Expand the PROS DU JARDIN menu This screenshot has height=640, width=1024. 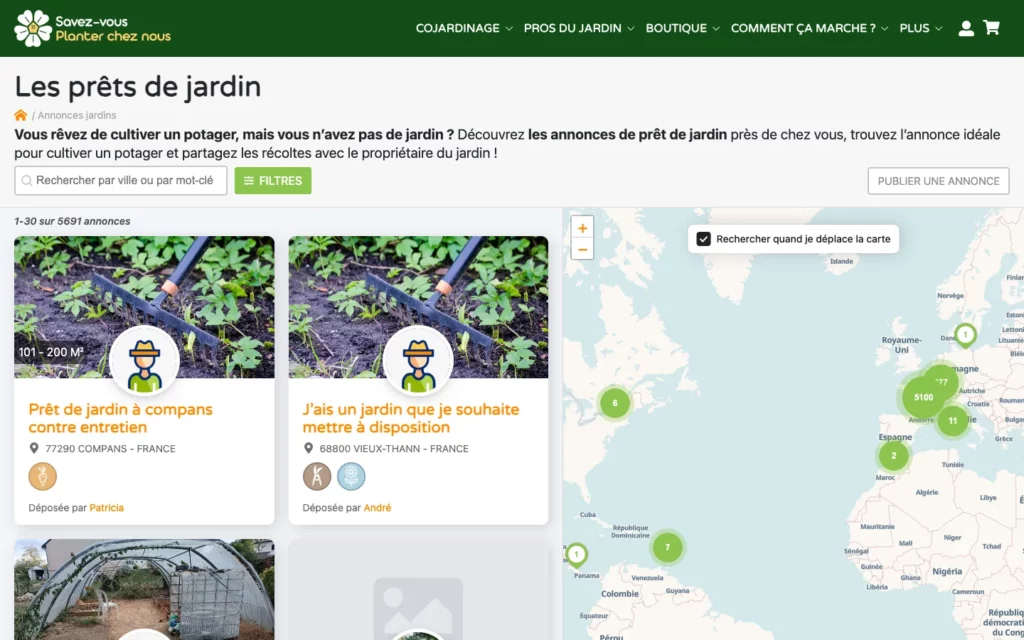point(579,28)
